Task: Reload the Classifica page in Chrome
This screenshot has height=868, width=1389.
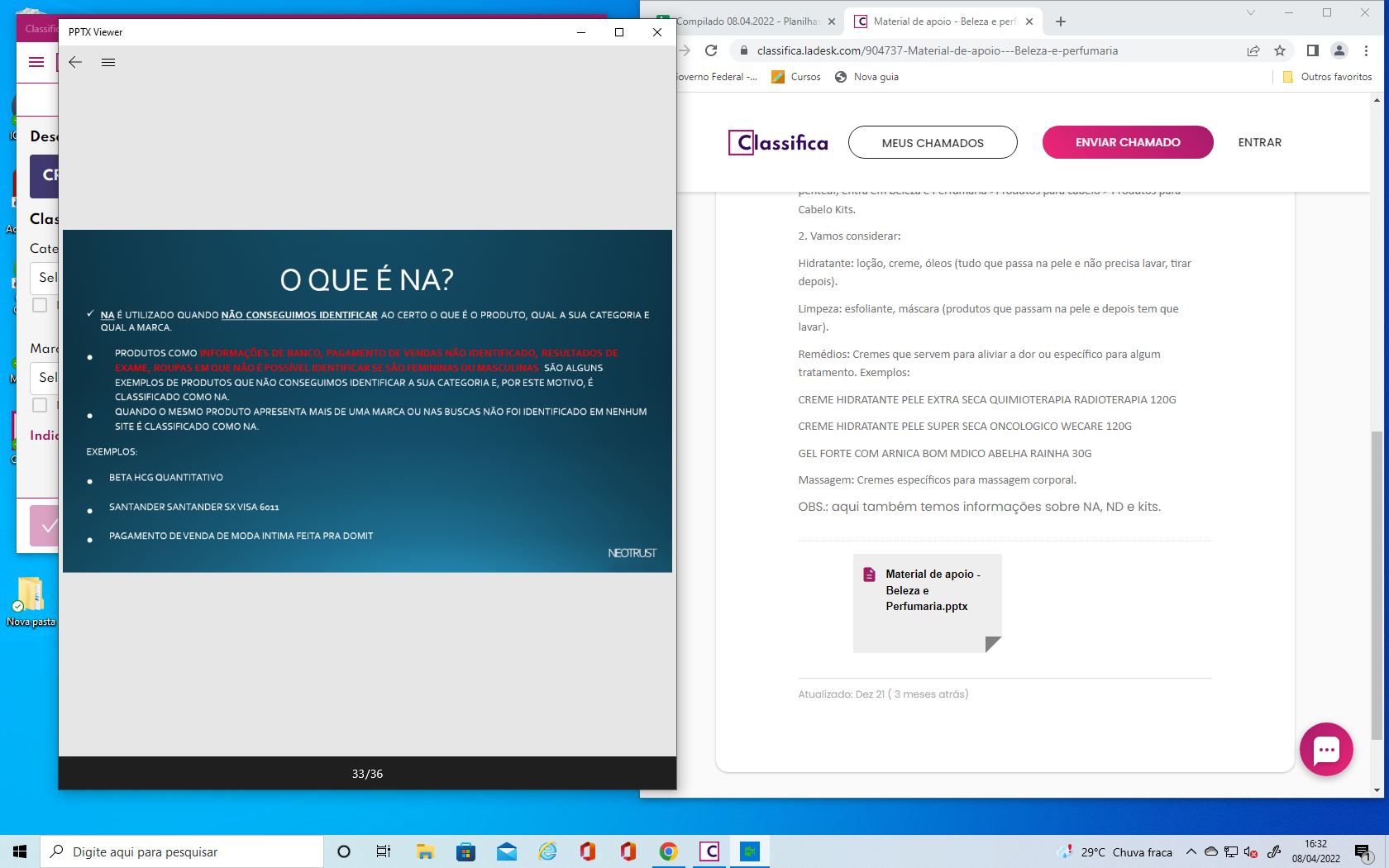Action: coord(711,50)
